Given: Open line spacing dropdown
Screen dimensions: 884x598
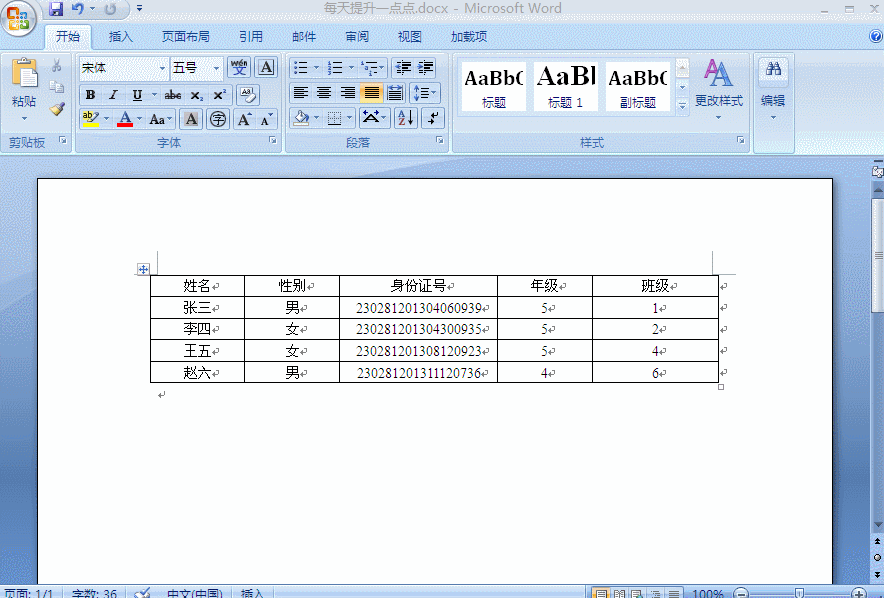Looking at the screenshot, I should pos(425,93).
